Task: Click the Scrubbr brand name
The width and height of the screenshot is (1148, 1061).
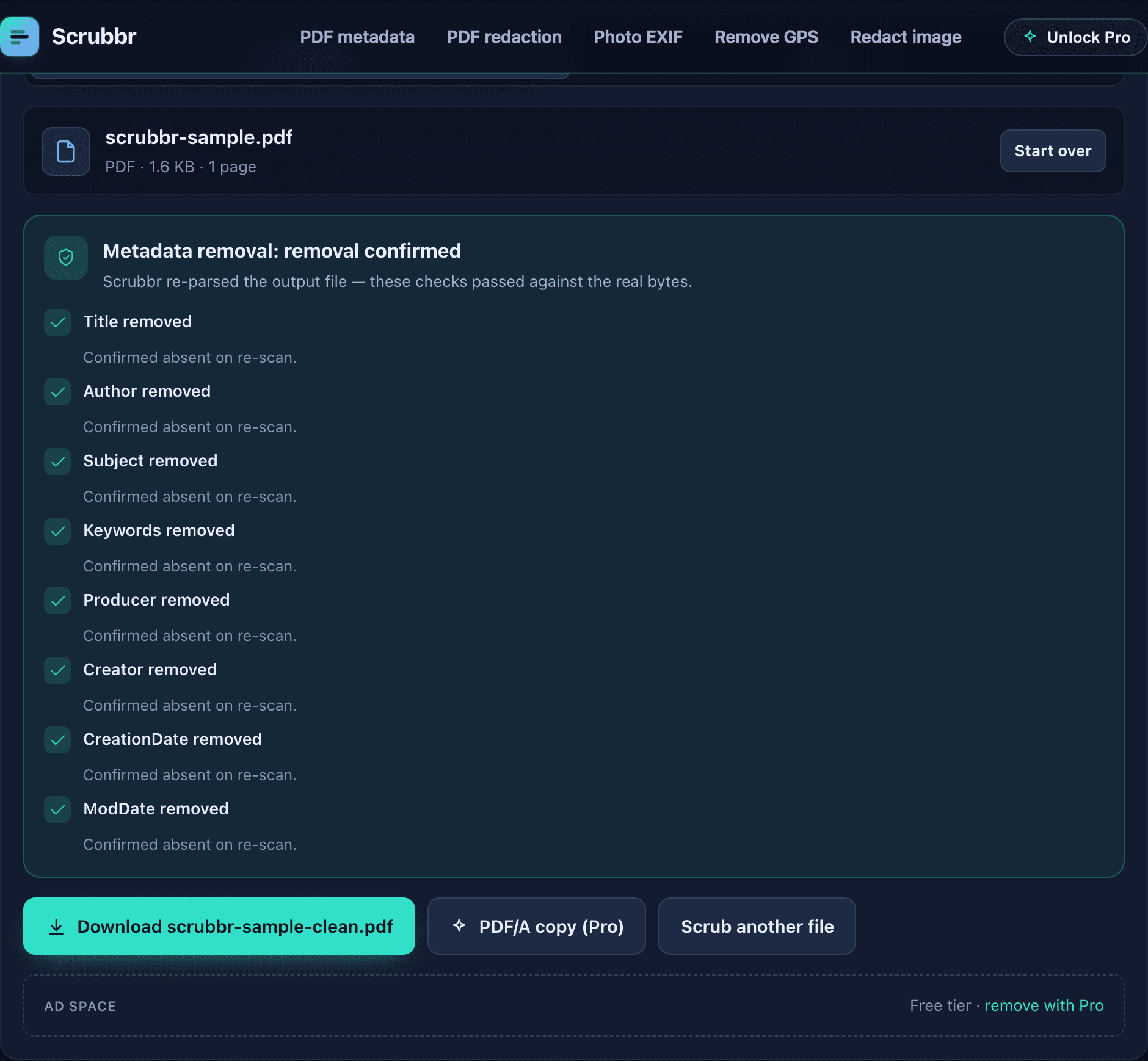Action: click(x=94, y=37)
